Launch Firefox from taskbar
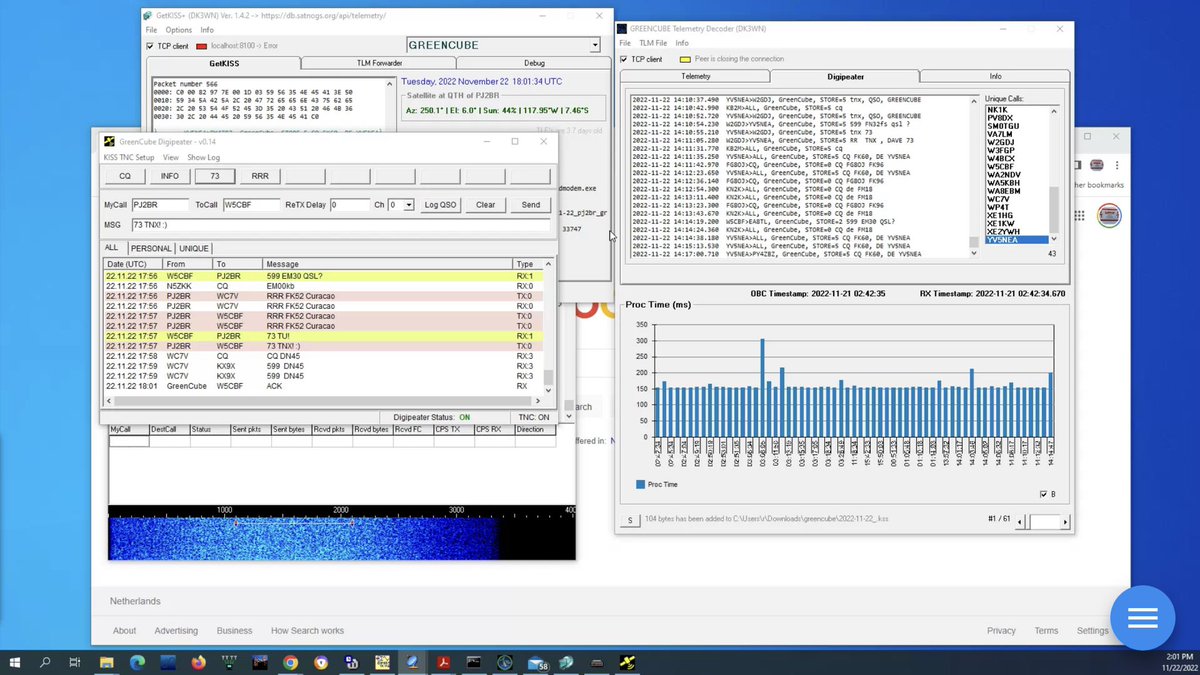Screen dimensions: 1200x675 click(x=198, y=662)
